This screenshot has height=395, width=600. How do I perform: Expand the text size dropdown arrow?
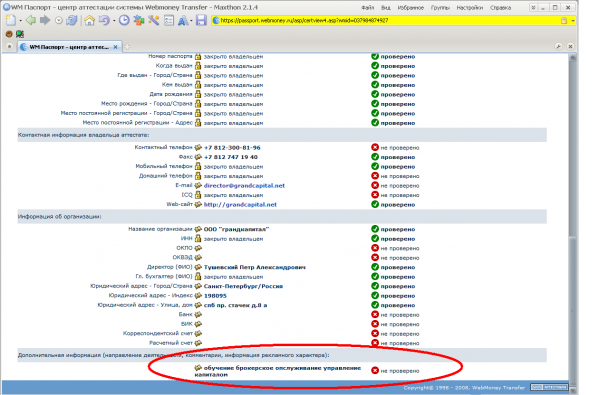coord(191,21)
